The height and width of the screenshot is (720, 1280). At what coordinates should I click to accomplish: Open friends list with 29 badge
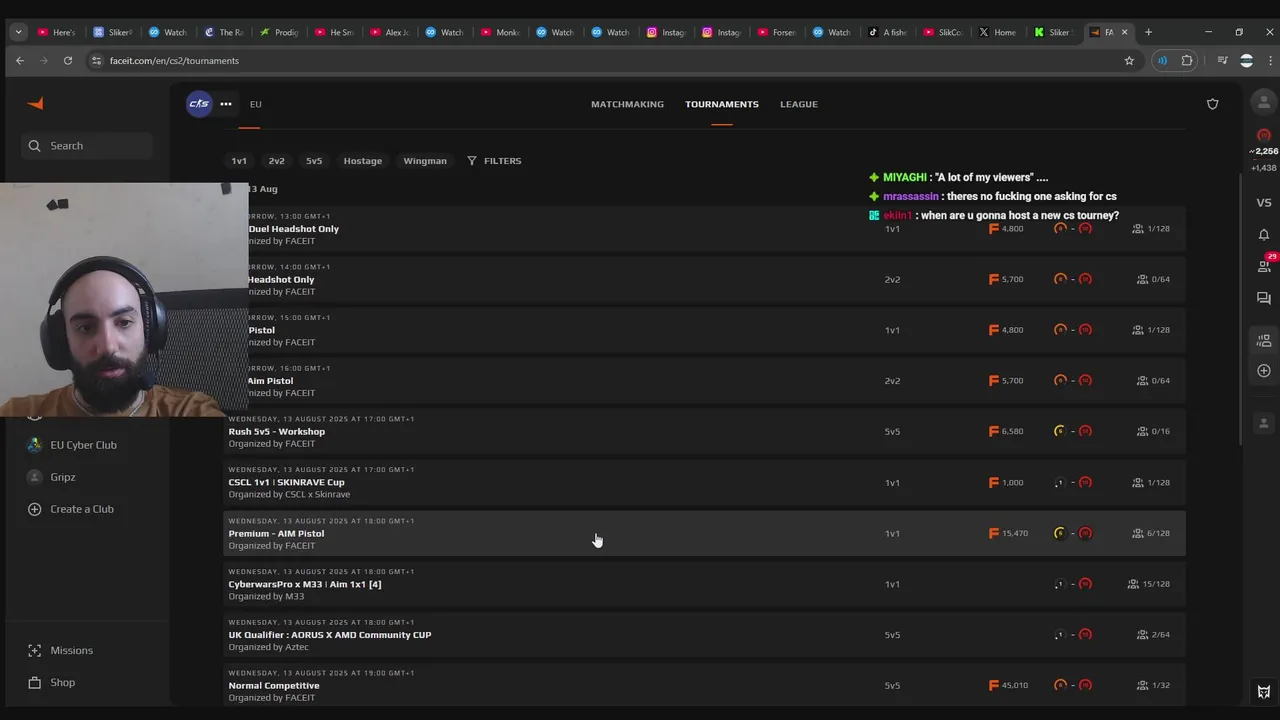[1264, 266]
